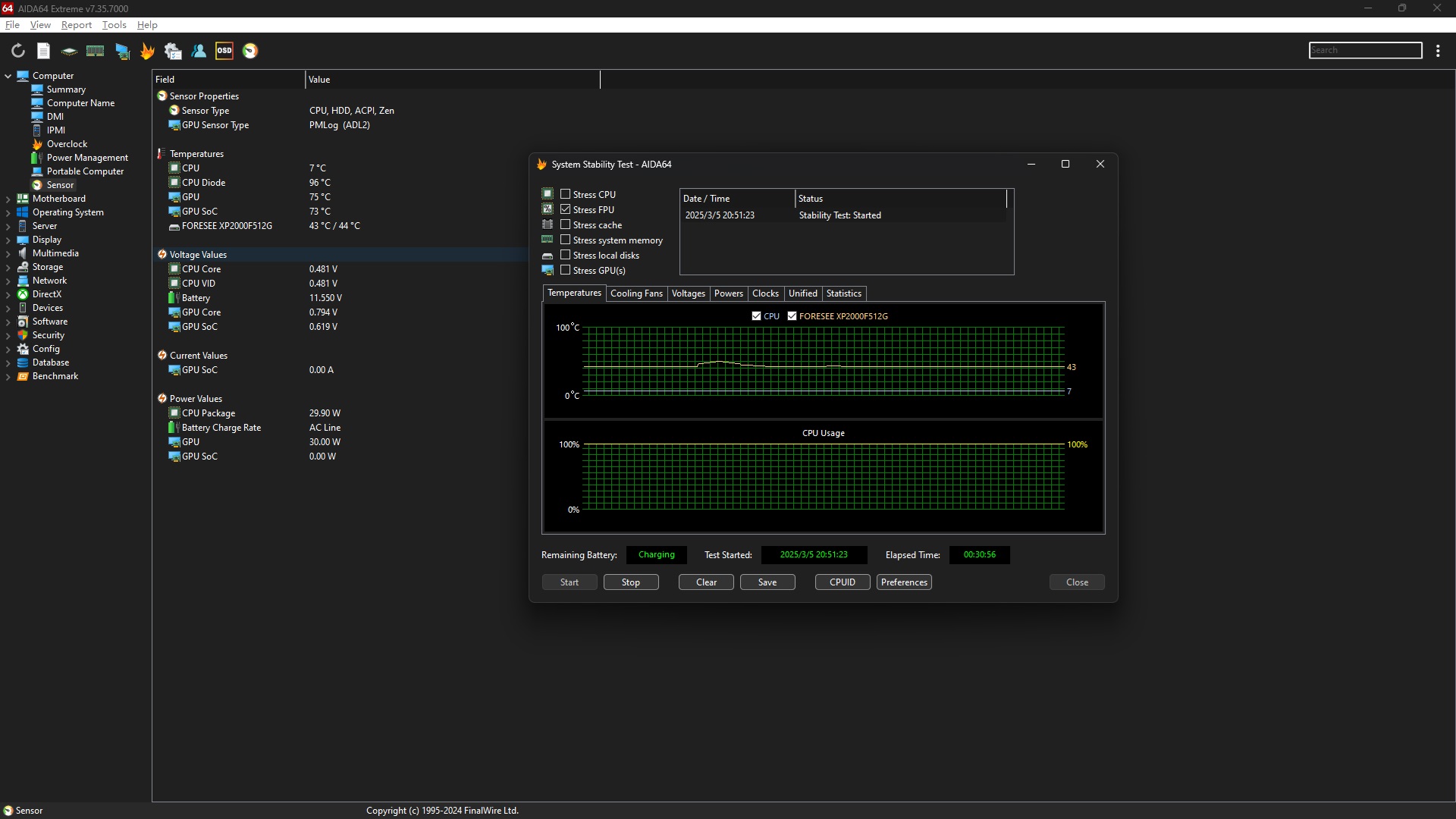The image size is (1456, 819).
Task: Toggle CPU graph line checkbox
Action: 756,316
